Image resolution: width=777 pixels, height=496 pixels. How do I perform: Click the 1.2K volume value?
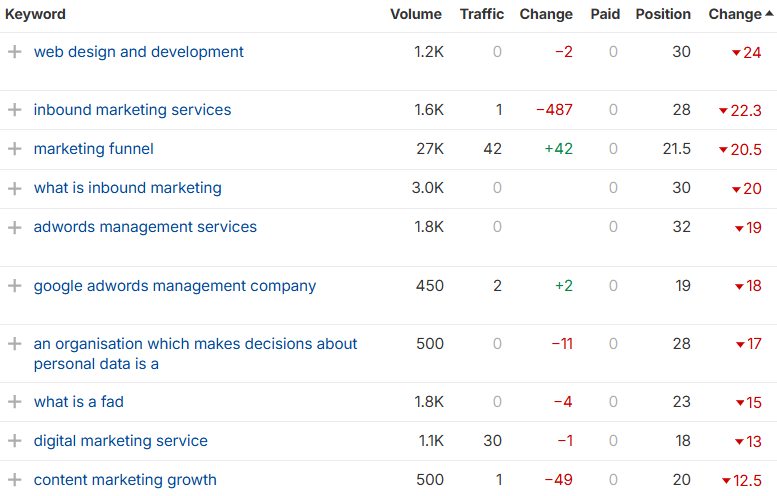pos(429,52)
